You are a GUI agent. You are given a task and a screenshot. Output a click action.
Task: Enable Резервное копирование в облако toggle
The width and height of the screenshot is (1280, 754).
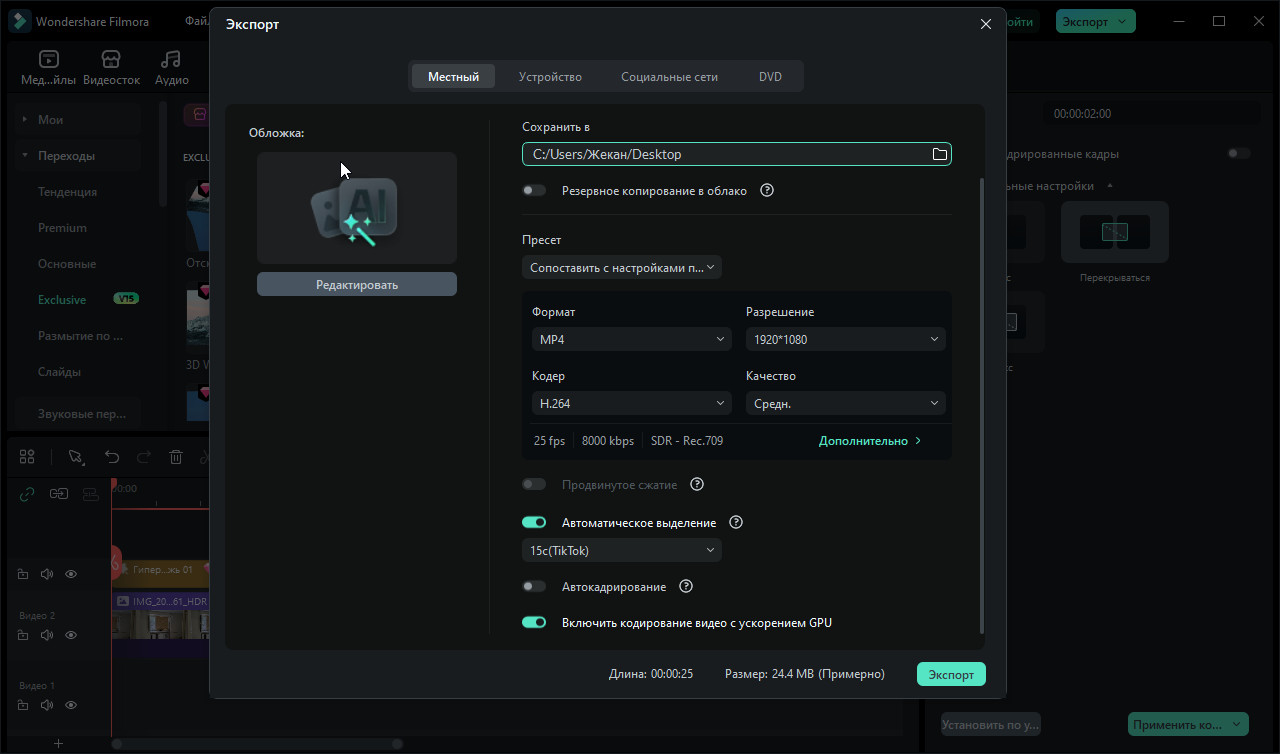[x=534, y=190]
